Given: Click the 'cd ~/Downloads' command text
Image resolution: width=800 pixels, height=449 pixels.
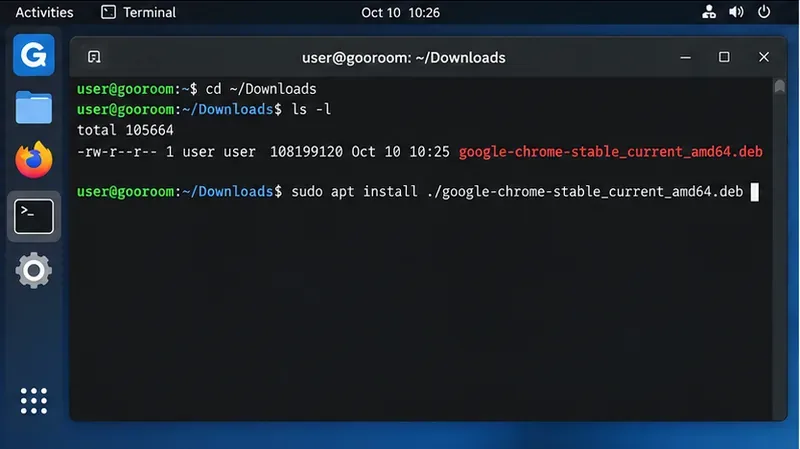Looking at the screenshot, I should coord(261,89).
